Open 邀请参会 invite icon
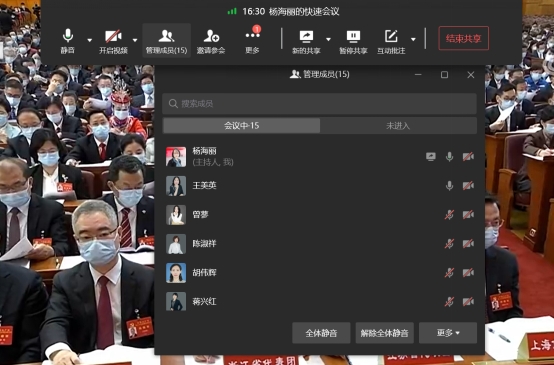 (211, 41)
